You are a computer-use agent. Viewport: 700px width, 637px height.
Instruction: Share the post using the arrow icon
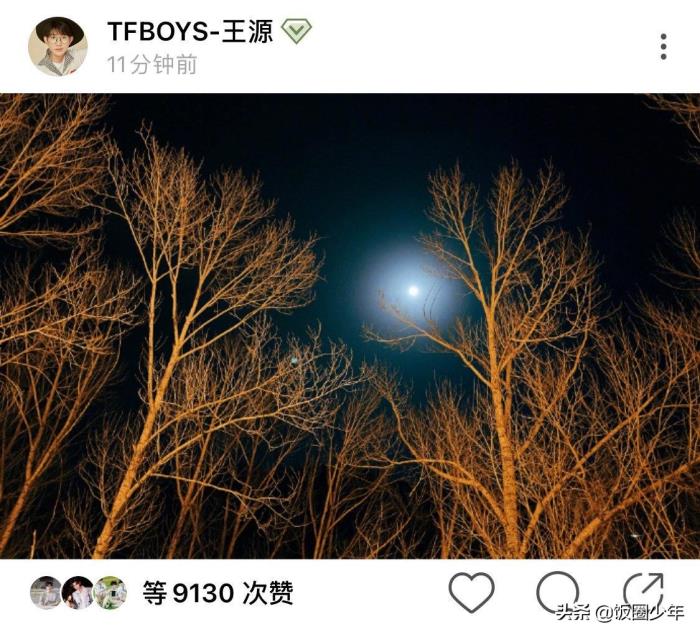(643, 591)
